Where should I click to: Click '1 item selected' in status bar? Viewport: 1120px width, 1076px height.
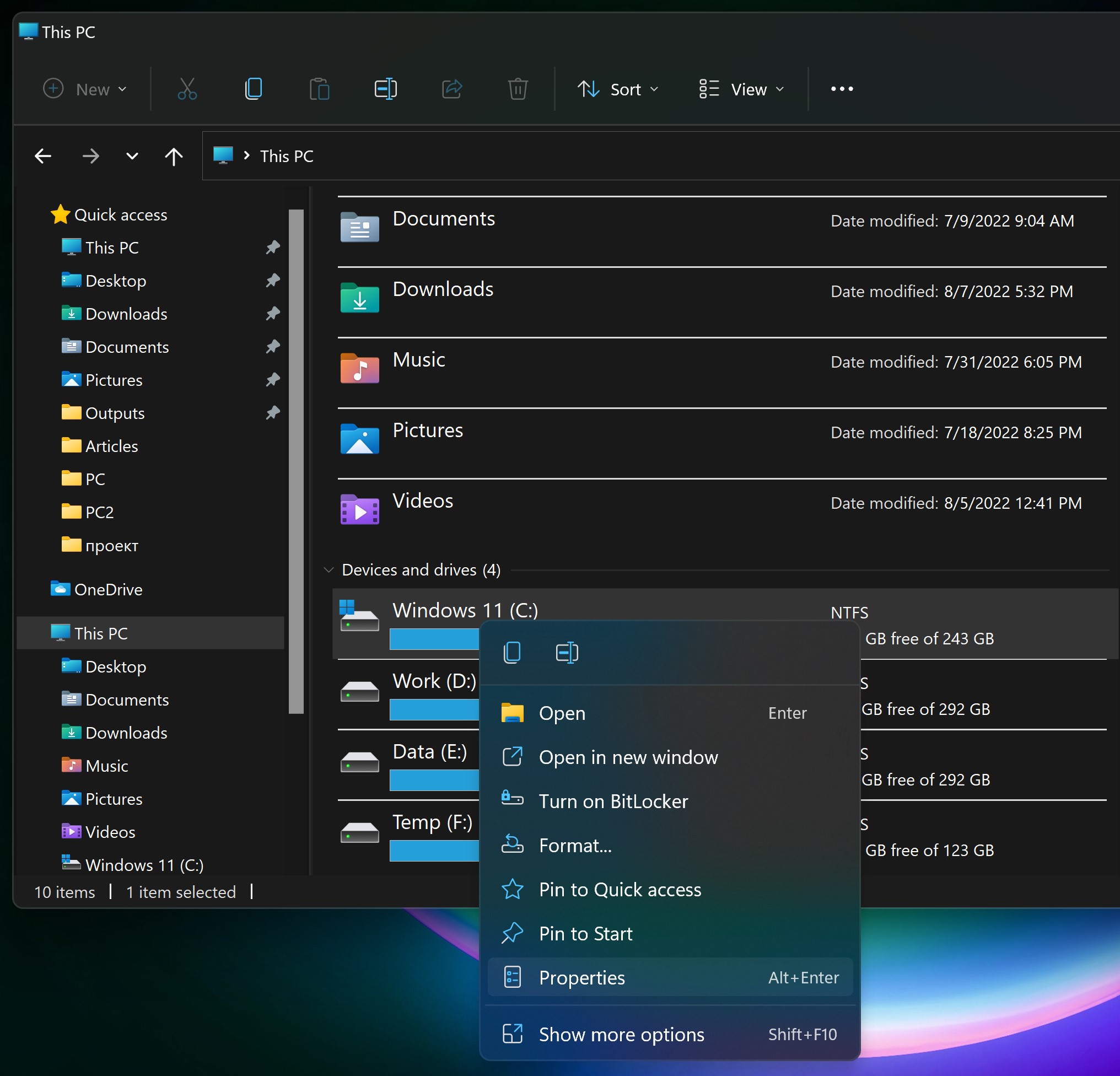click(x=181, y=892)
